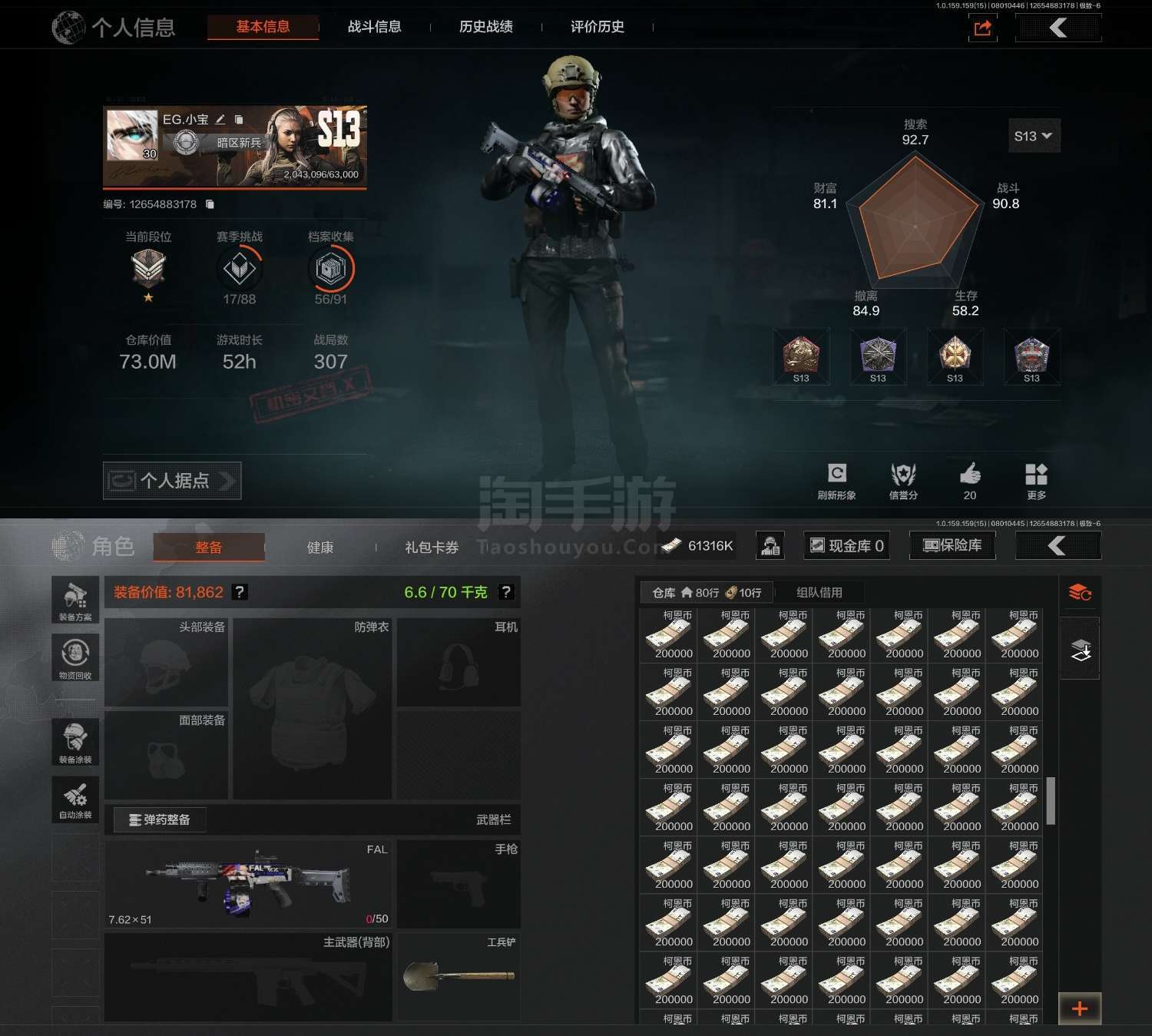
Task: Select the 整备 tab
Action: (x=209, y=548)
